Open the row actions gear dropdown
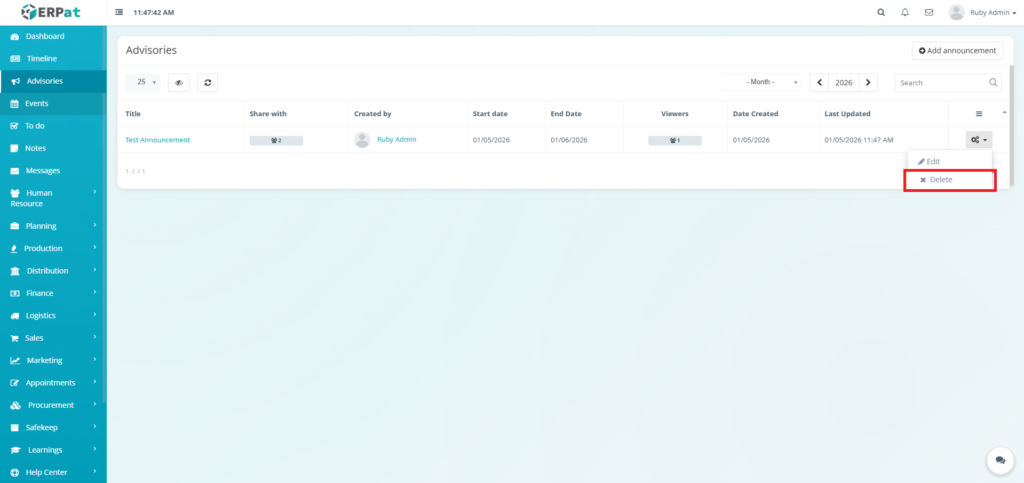This screenshot has height=483, width=1024. pos(979,141)
